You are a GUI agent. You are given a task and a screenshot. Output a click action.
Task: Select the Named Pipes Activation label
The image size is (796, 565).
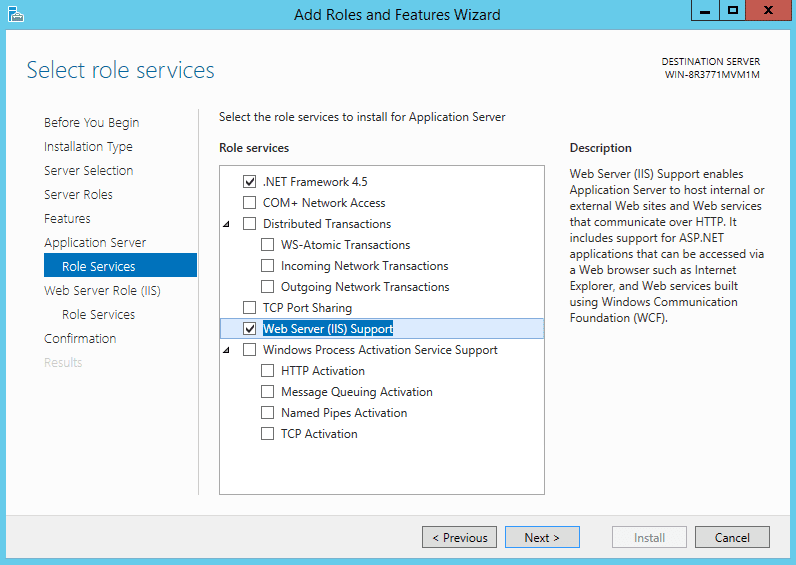[344, 413]
